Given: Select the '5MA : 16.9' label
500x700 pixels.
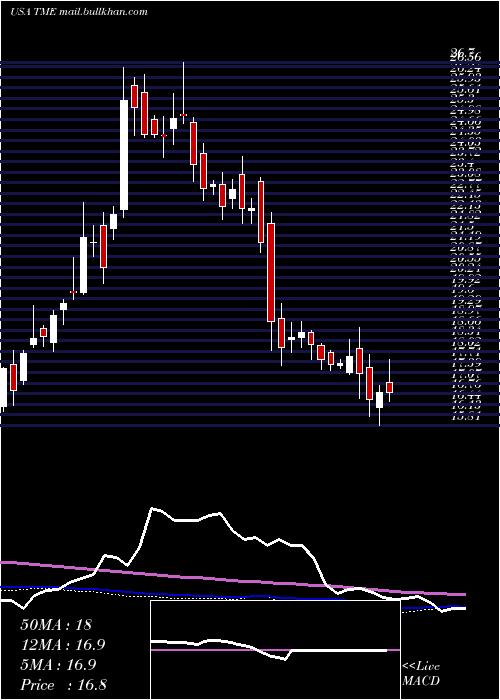Looking at the screenshot, I should pos(58,665).
